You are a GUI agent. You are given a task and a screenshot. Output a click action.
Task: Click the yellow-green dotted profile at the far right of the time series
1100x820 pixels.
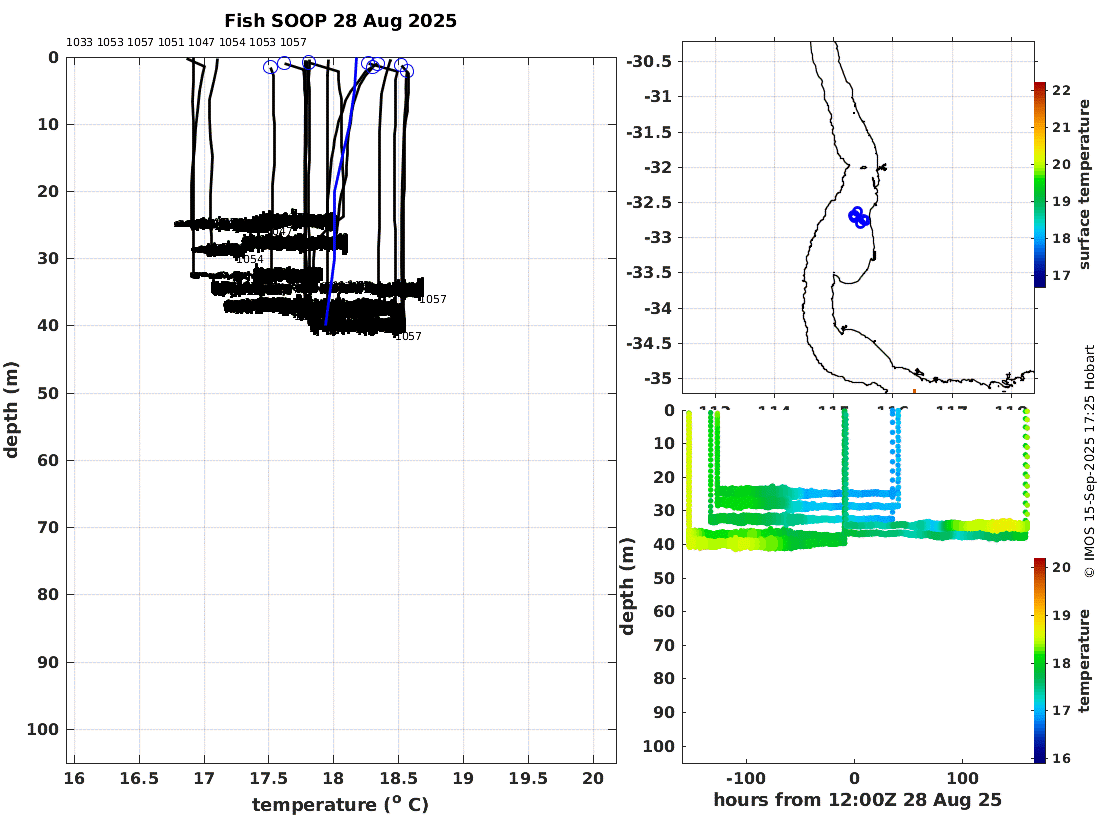[x=1026, y=466]
